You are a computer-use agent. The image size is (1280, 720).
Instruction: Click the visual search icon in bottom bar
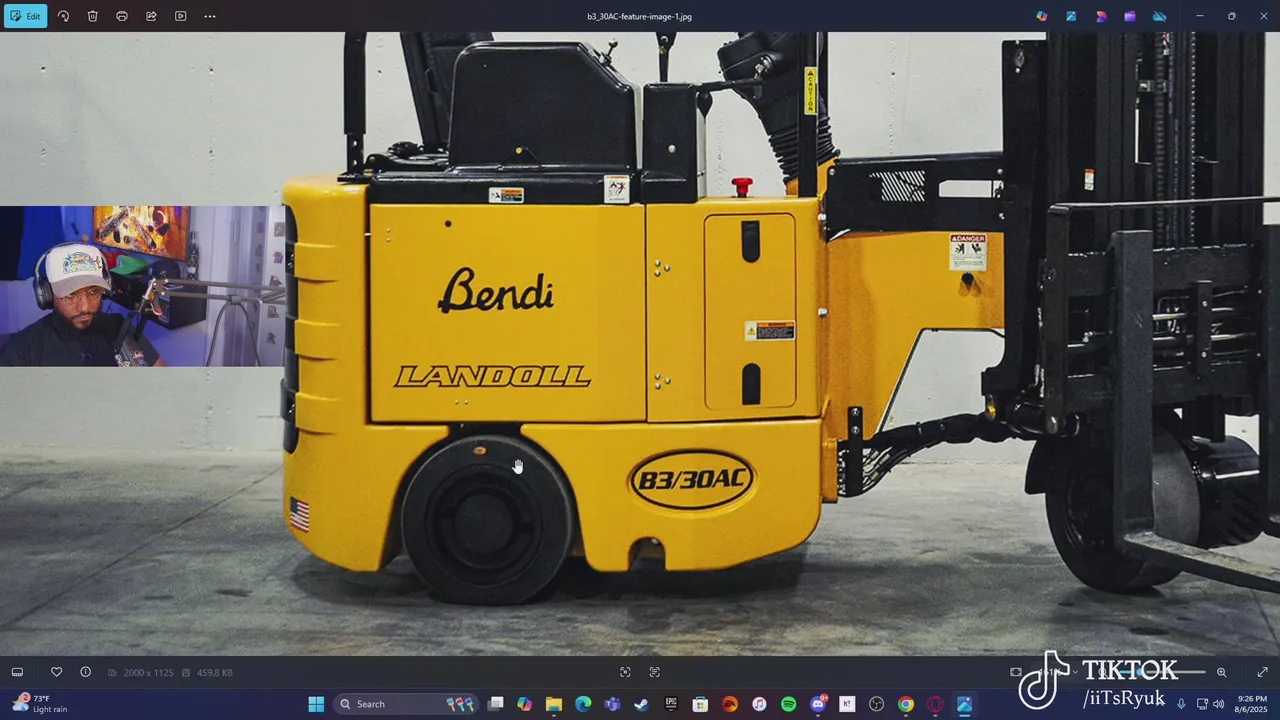click(625, 672)
